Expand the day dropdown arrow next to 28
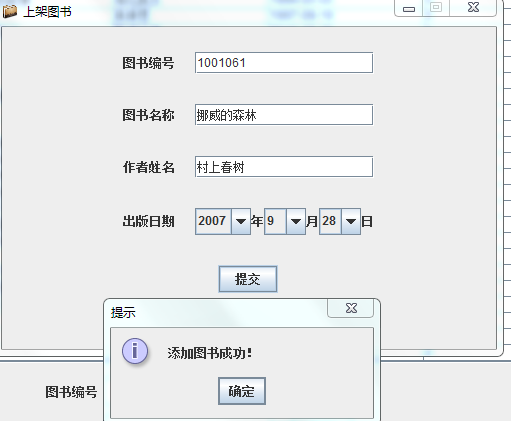Viewport: 511px width, 421px height. [351, 221]
